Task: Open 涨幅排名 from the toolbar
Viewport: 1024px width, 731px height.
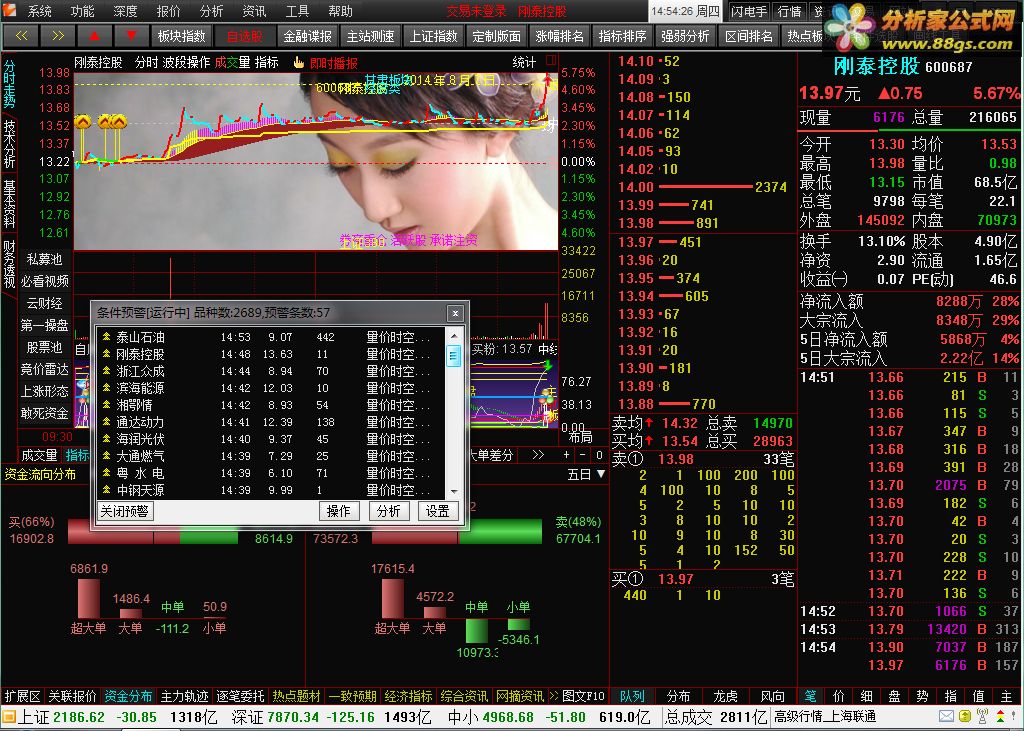Action: point(560,36)
